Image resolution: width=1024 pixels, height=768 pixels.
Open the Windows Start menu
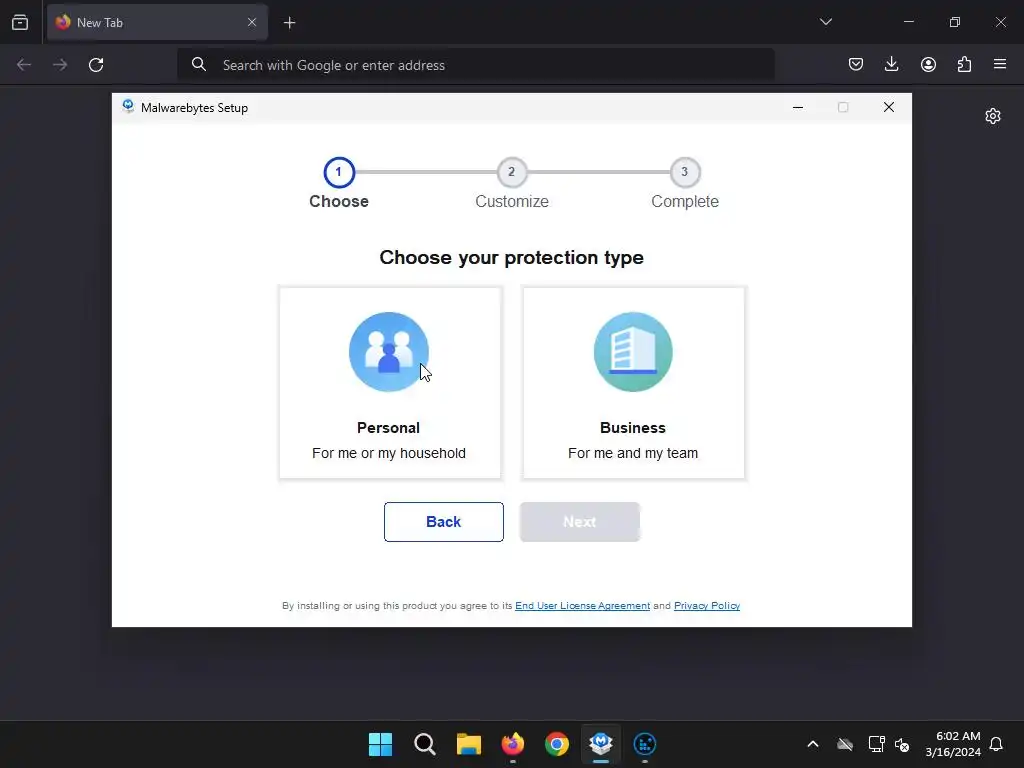(x=380, y=744)
